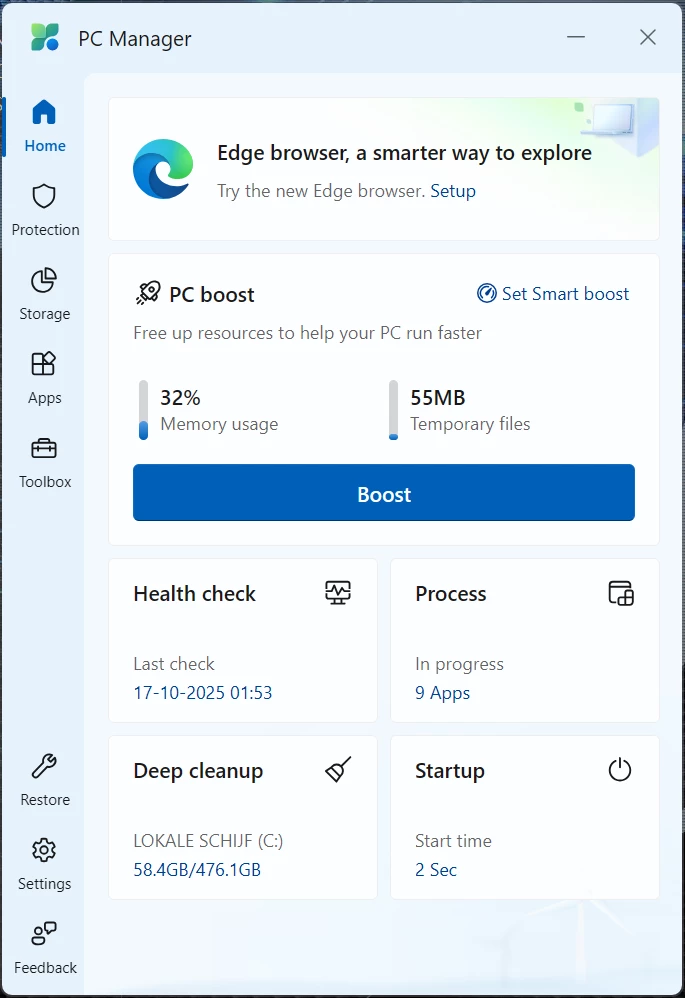This screenshot has height=998, width=685.
Task: Click the Startup power icon
Action: coord(620,770)
